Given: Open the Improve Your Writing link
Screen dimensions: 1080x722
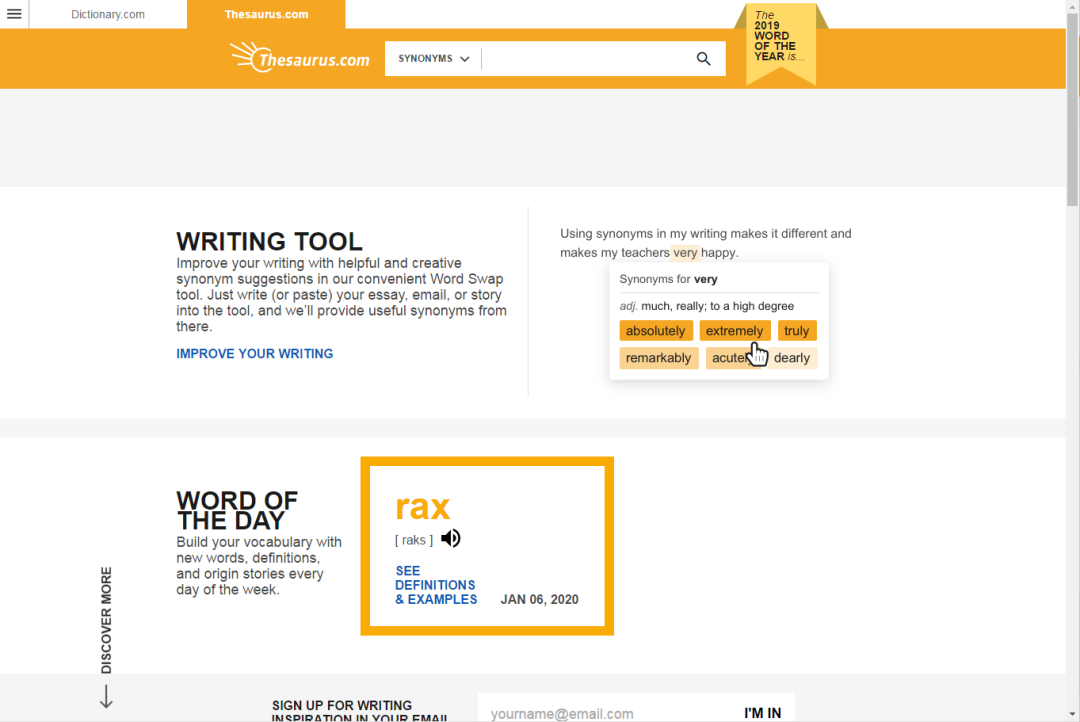Looking at the screenshot, I should tap(255, 353).
